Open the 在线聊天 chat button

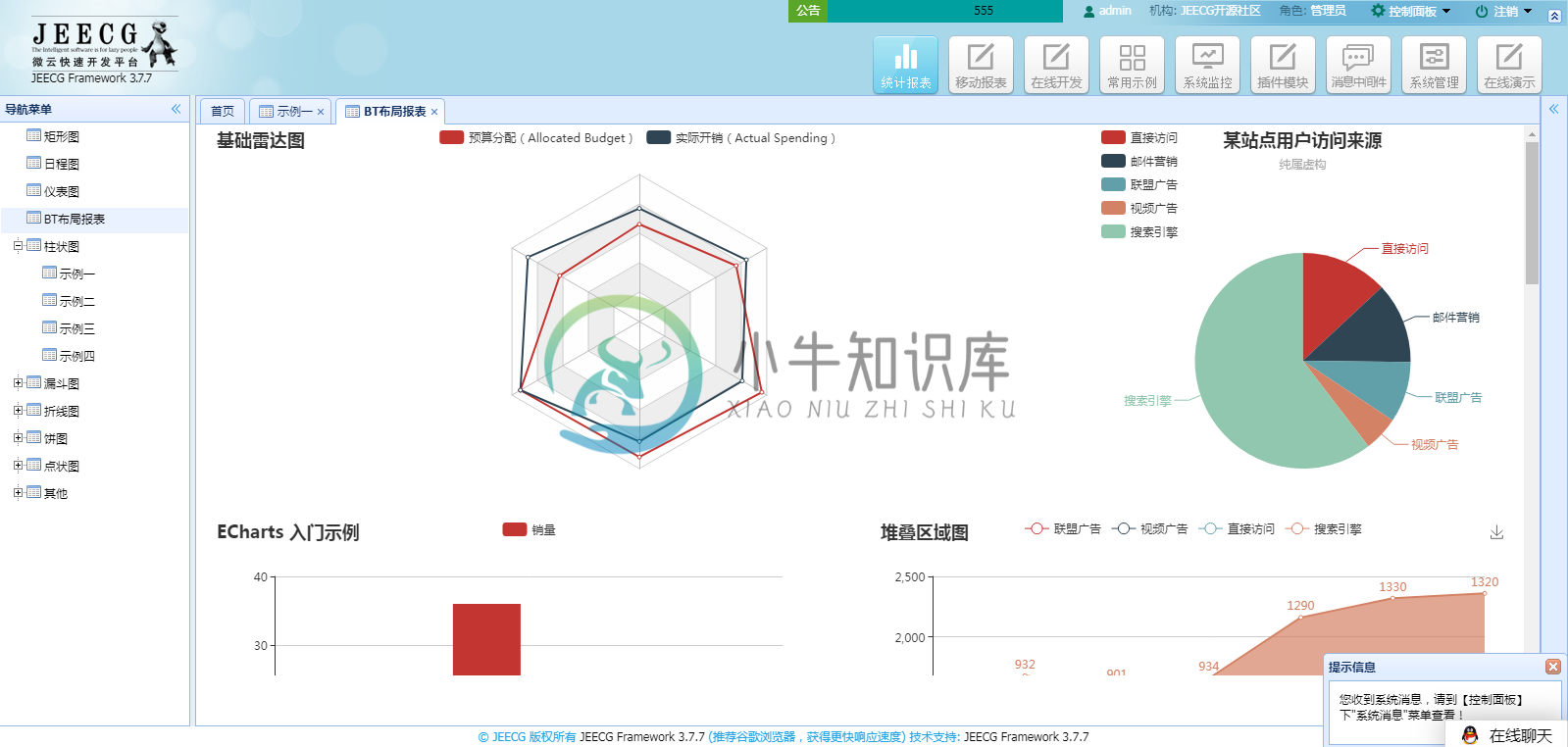coord(1508,735)
